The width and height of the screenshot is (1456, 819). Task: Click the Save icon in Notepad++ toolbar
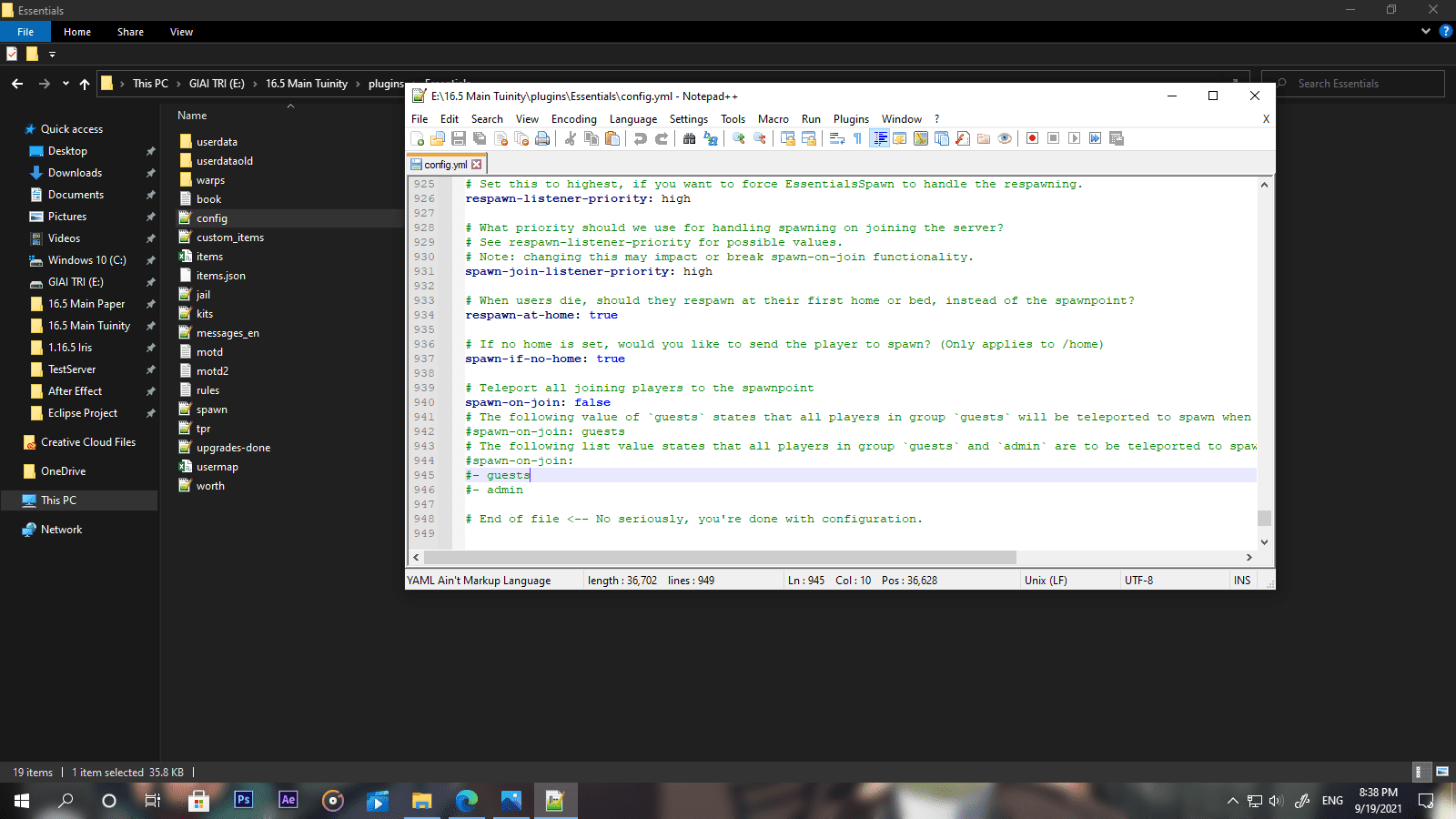point(459,138)
